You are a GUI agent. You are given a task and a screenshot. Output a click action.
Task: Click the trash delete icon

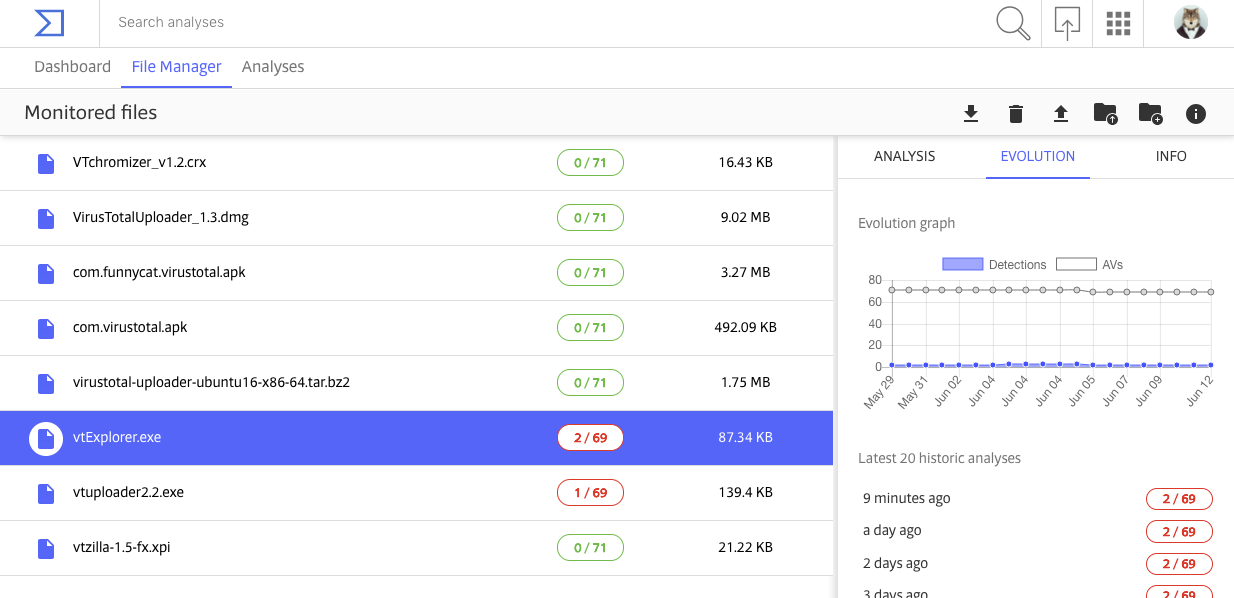[1016, 114]
